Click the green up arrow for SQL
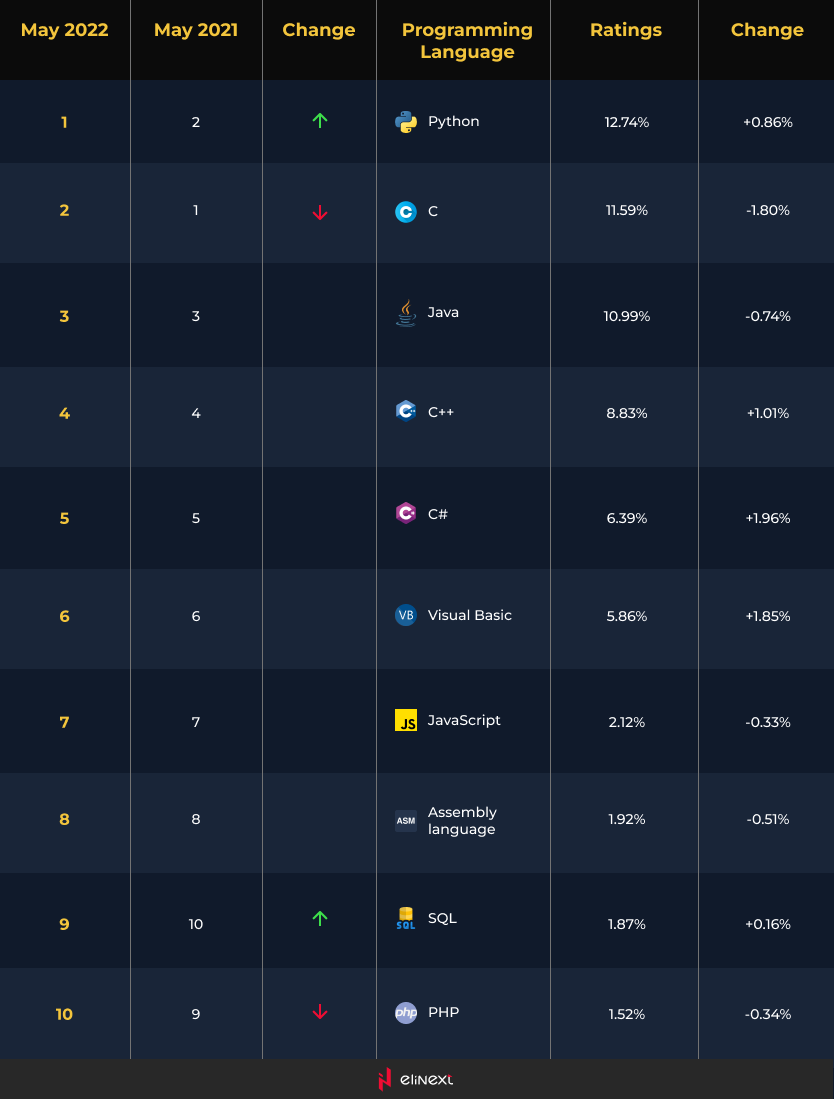Image resolution: width=834 pixels, height=1099 pixels. (320, 918)
